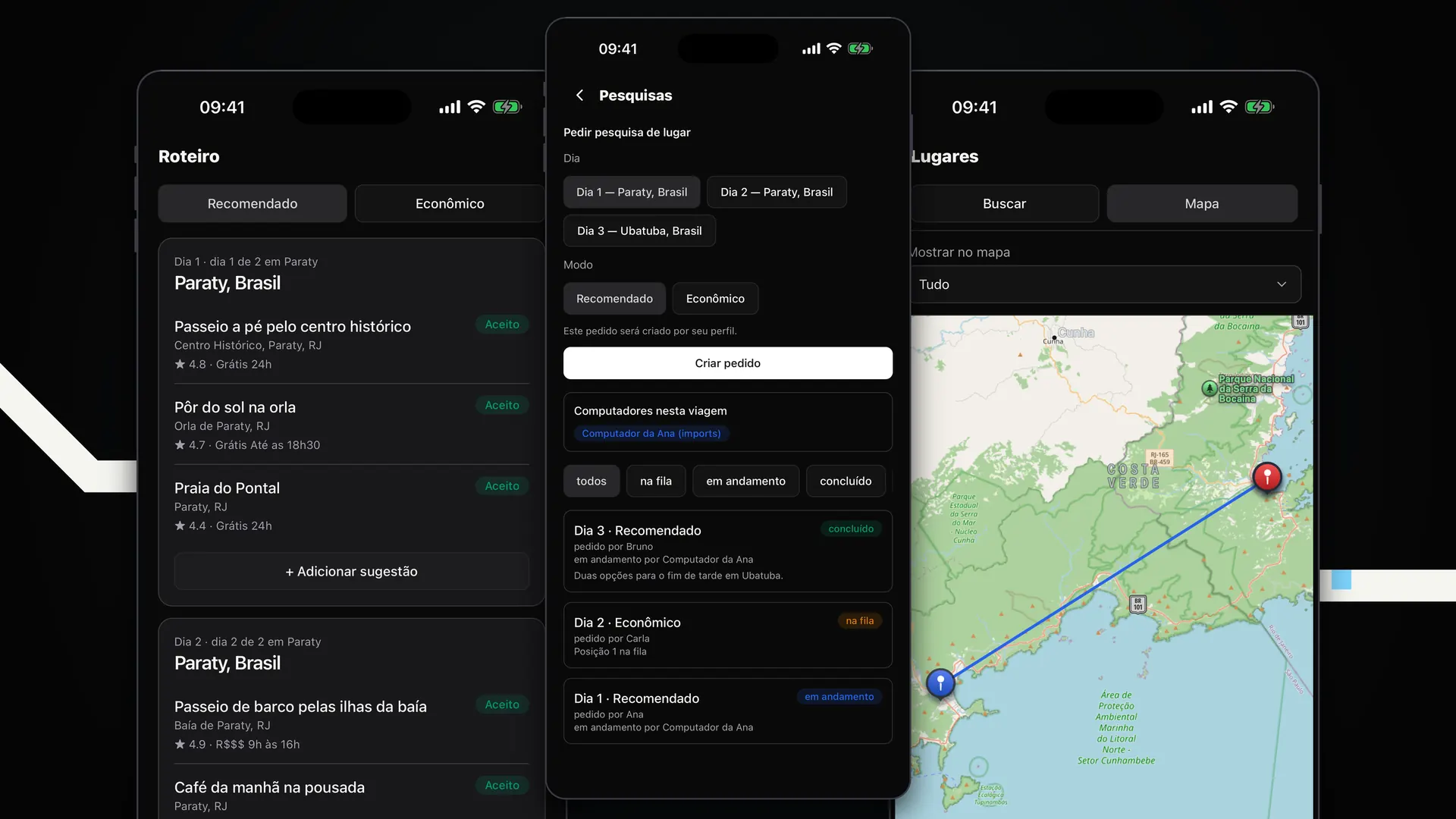
Task: Click the blue map pin near Paraty
Action: click(x=940, y=682)
